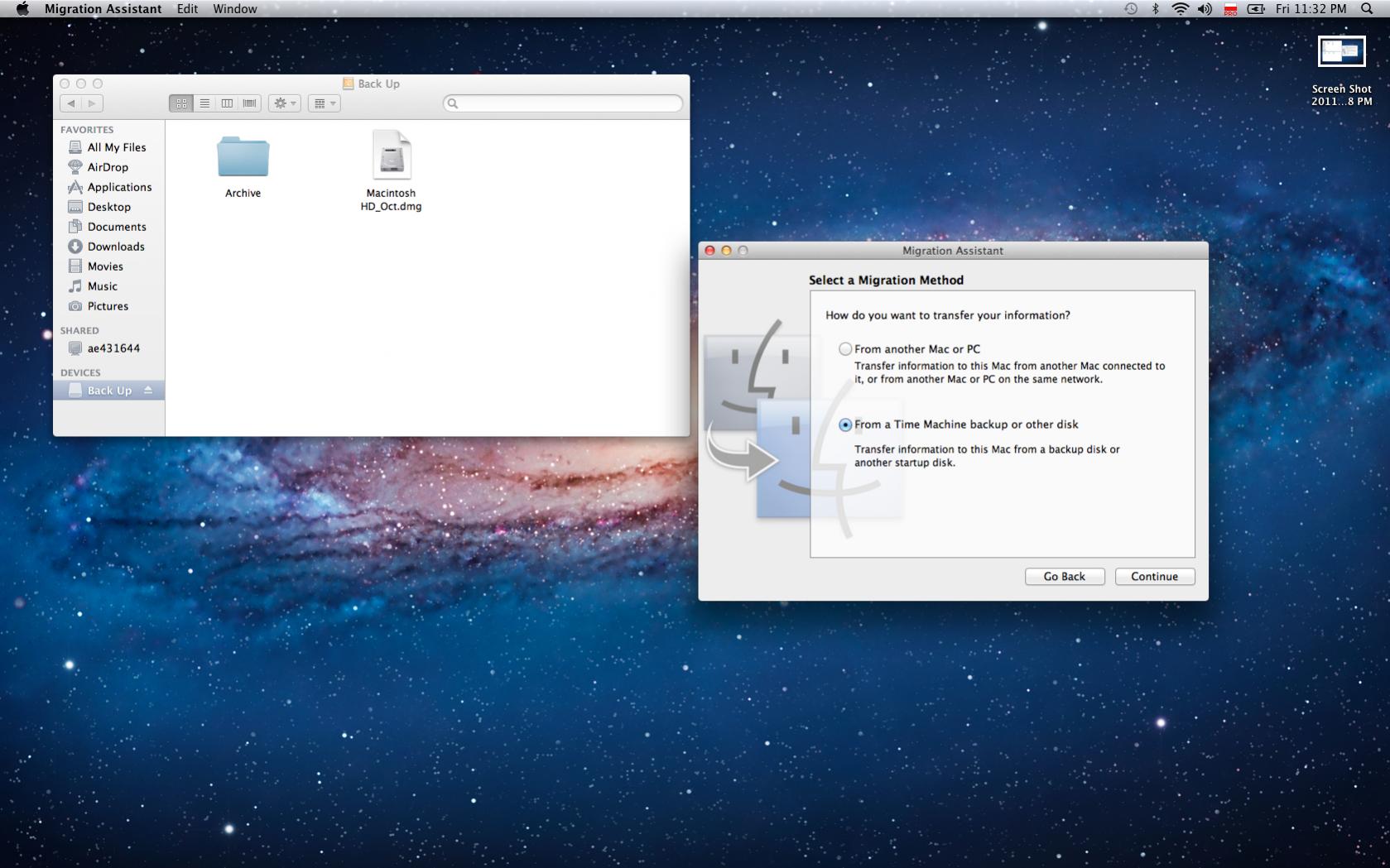Switch Finder to Cover Flow view
Image resolution: width=1390 pixels, height=868 pixels.
point(249,103)
